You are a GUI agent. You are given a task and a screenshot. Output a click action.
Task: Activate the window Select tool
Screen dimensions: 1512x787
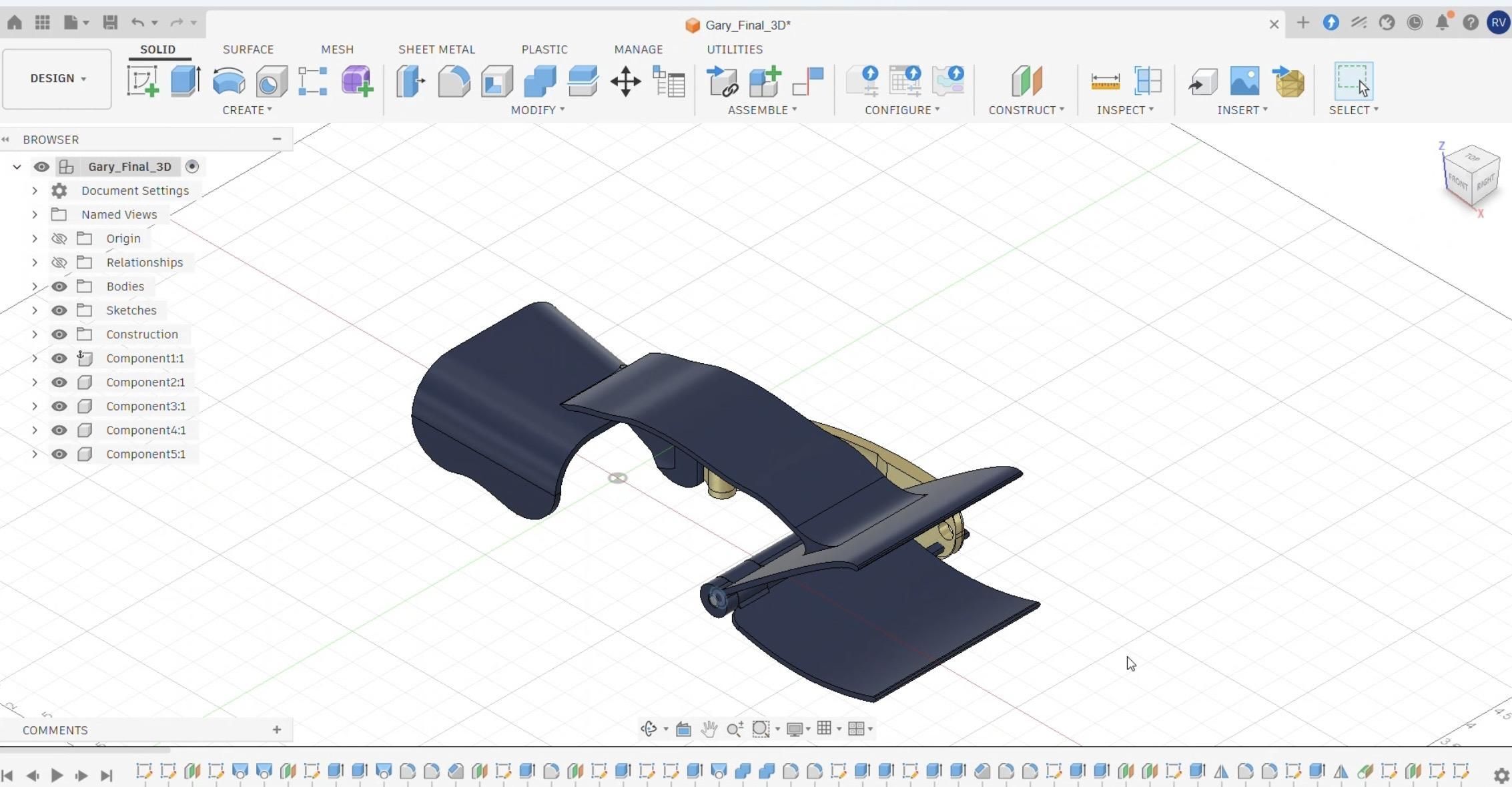tap(1353, 81)
